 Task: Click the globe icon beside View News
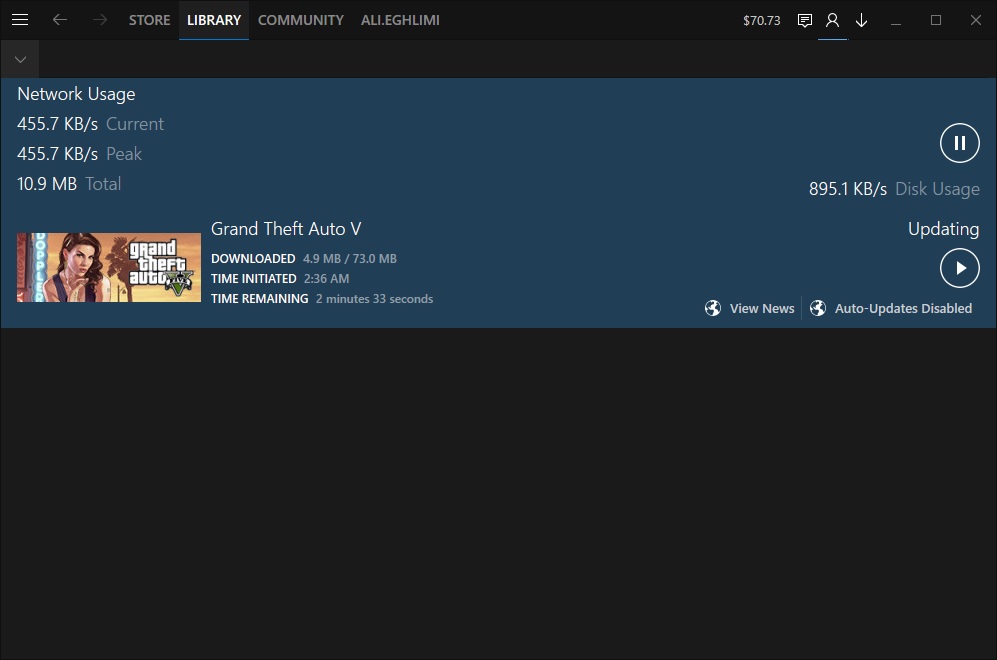click(713, 308)
